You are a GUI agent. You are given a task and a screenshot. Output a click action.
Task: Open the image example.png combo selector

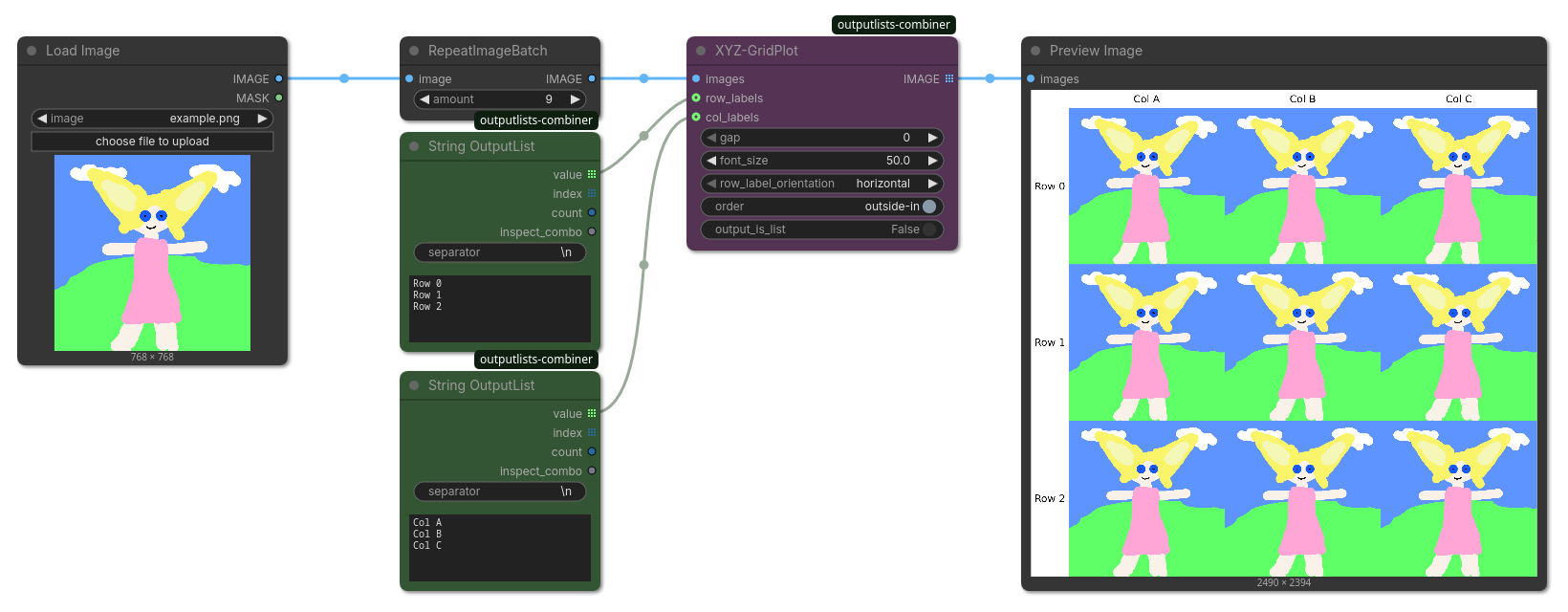152,119
